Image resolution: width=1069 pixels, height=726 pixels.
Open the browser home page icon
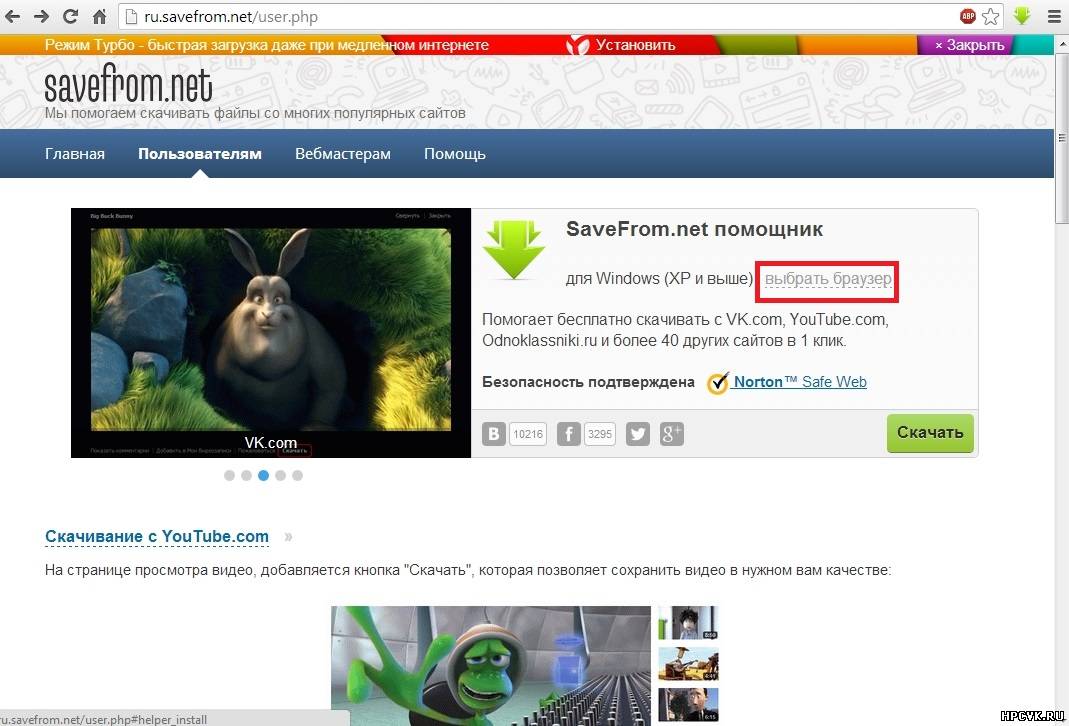tap(100, 16)
